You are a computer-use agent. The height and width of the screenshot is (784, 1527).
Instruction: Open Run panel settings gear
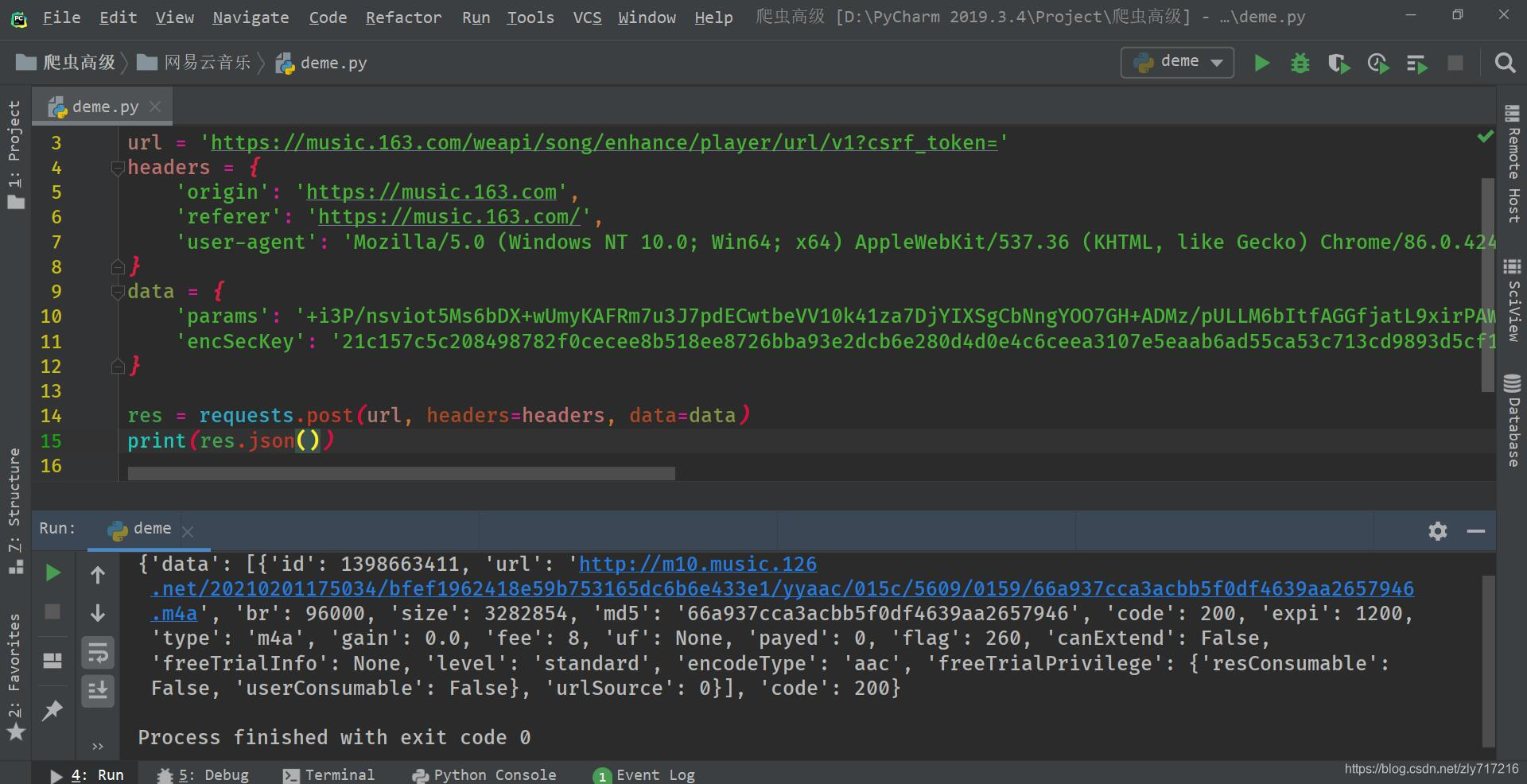point(1438,531)
